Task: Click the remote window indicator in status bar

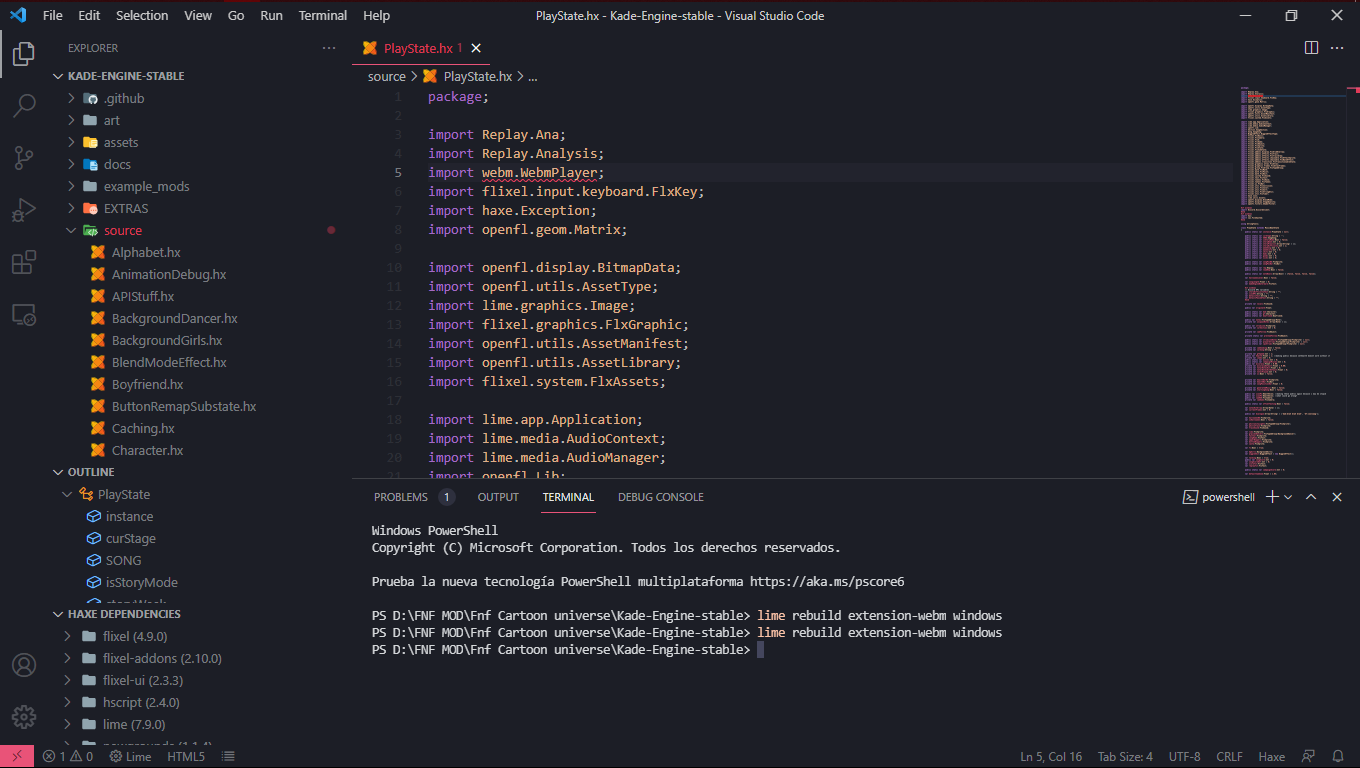Action: click(17, 757)
